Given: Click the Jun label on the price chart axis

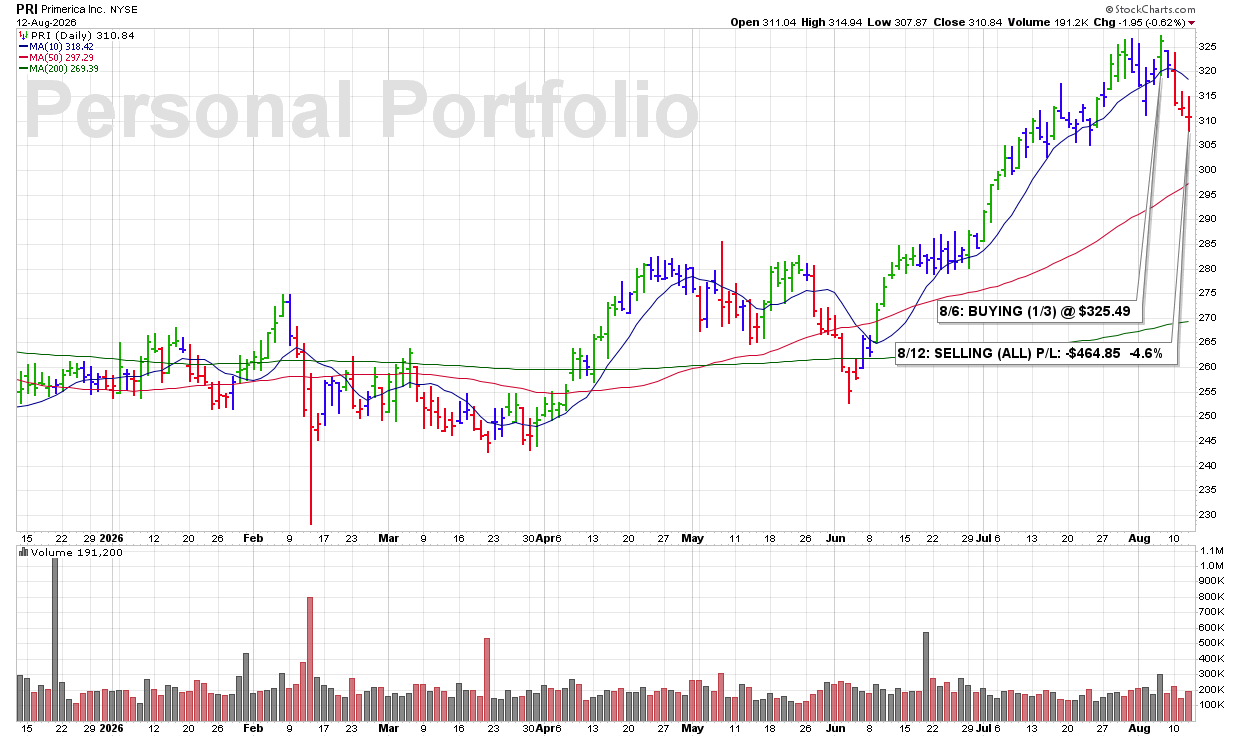Looking at the screenshot, I should pyautogui.click(x=833, y=537).
